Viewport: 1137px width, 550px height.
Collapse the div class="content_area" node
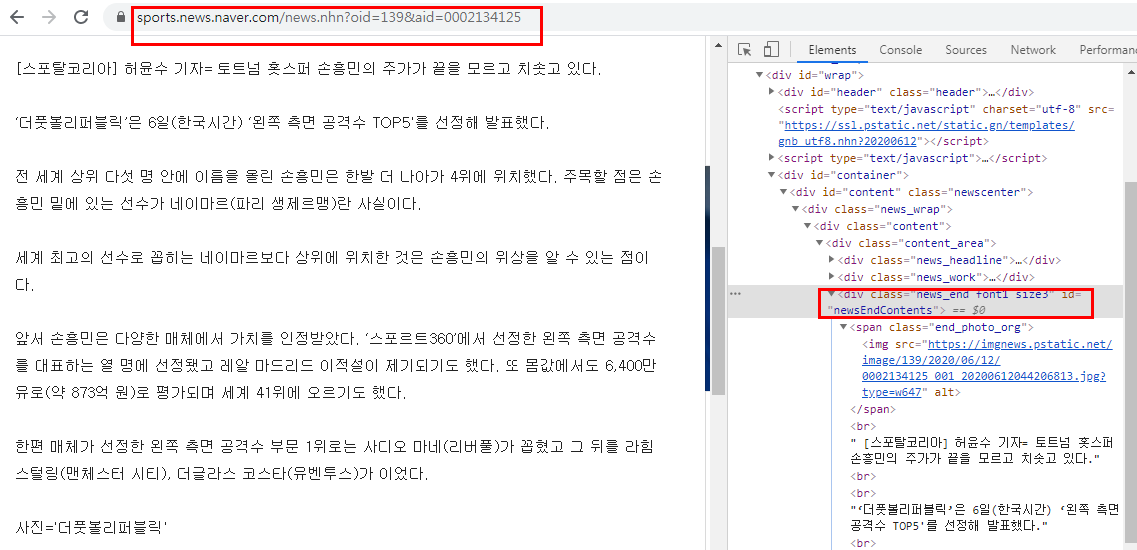[x=819, y=243]
